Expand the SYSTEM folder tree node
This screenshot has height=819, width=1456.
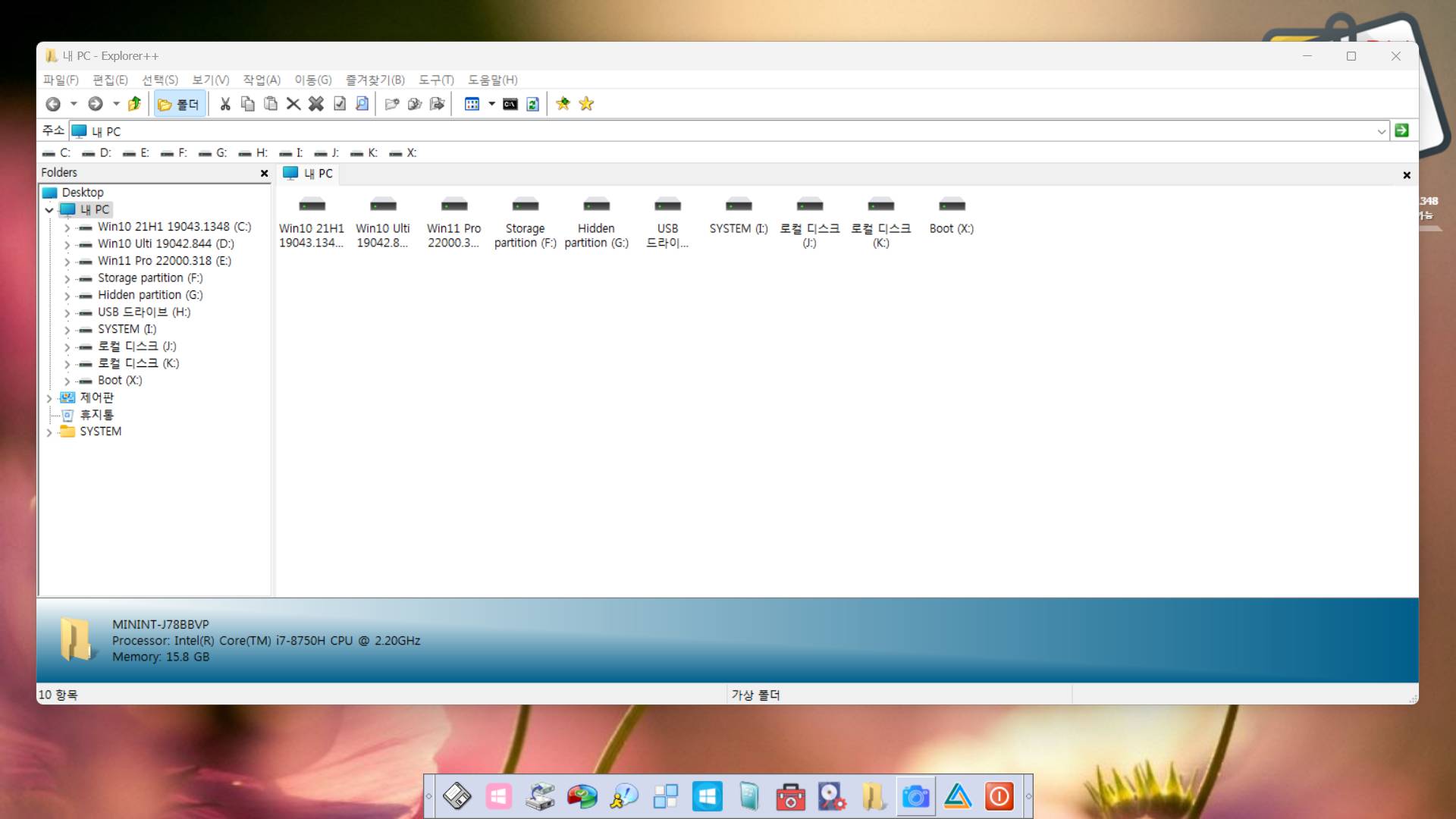point(49,432)
